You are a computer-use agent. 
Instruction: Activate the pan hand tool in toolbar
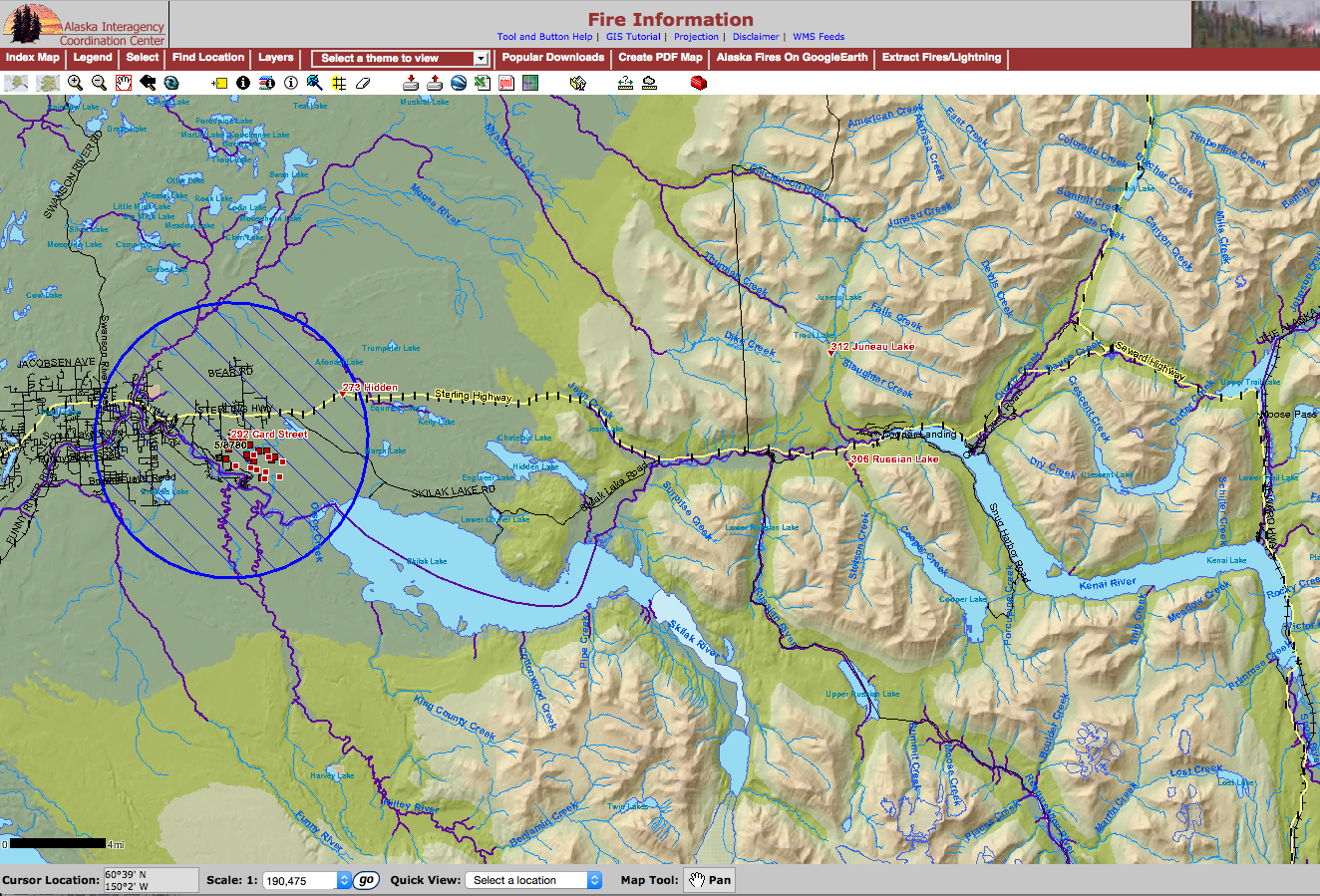124,83
